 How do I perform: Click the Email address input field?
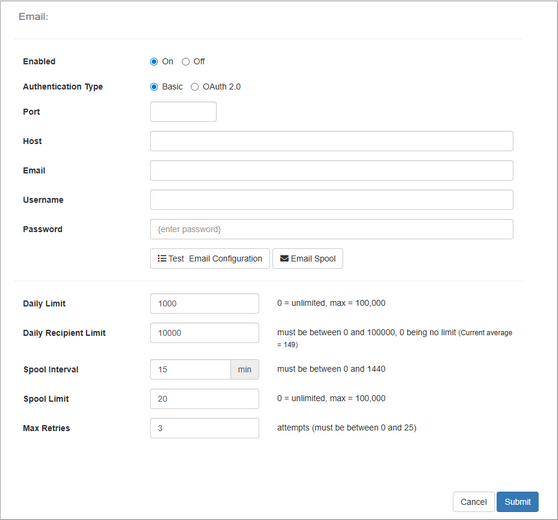[x=332, y=170]
